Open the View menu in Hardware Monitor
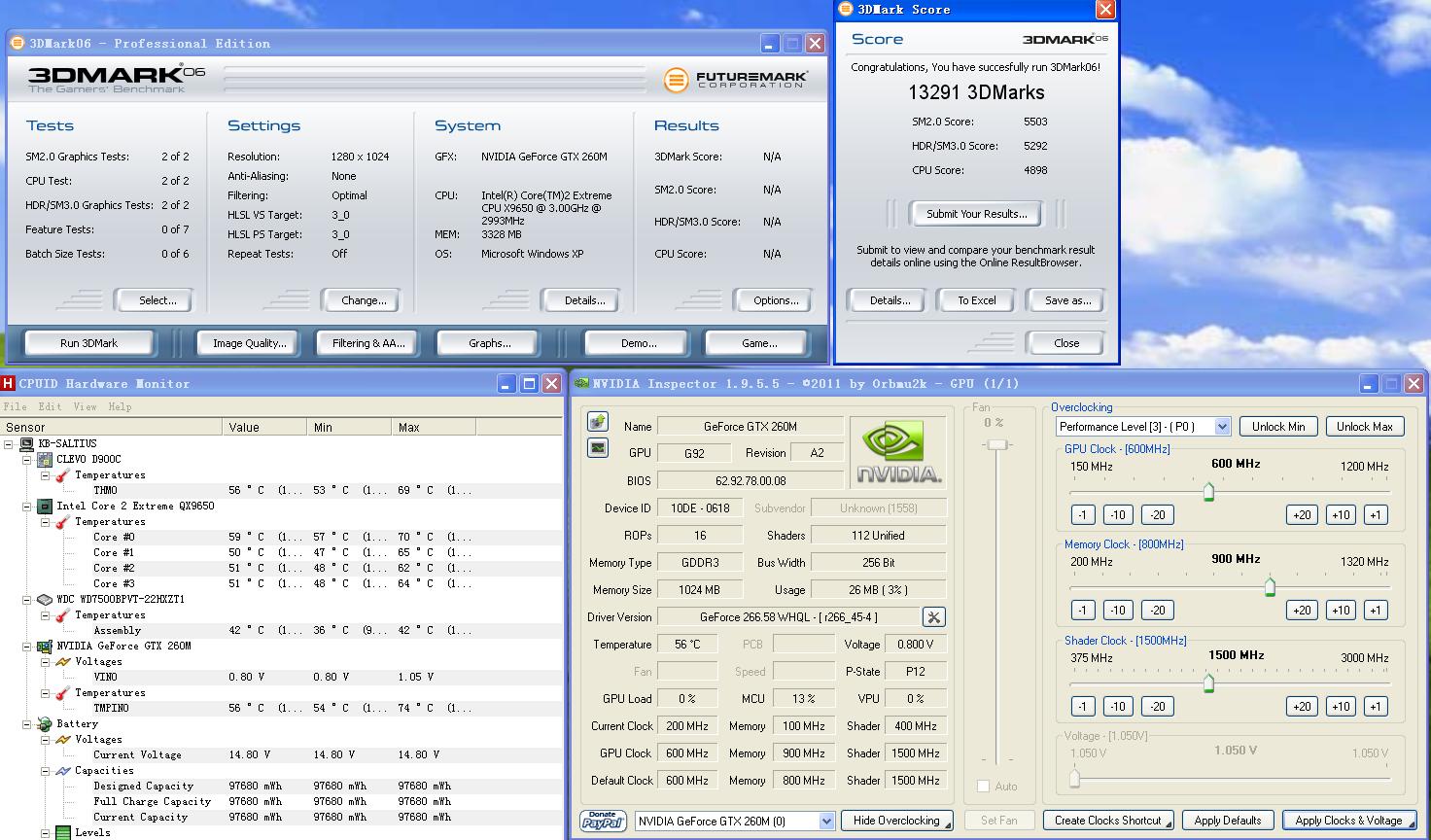This screenshot has width=1431, height=840. tap(85, 406)
